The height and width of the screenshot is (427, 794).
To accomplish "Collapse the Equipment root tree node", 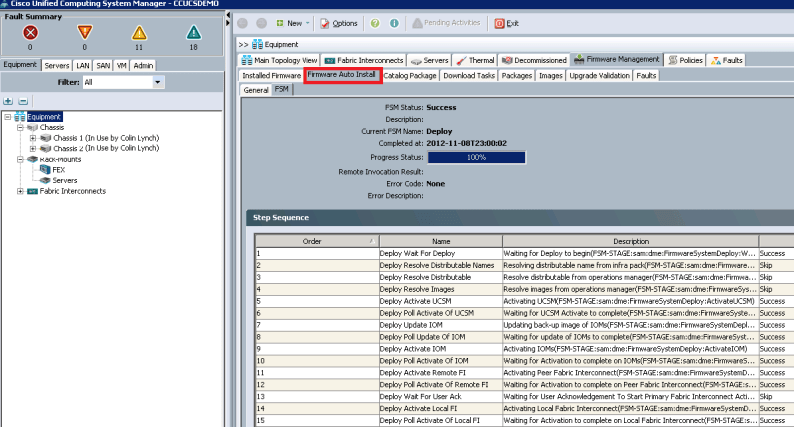I will click(x=8, y=117).
